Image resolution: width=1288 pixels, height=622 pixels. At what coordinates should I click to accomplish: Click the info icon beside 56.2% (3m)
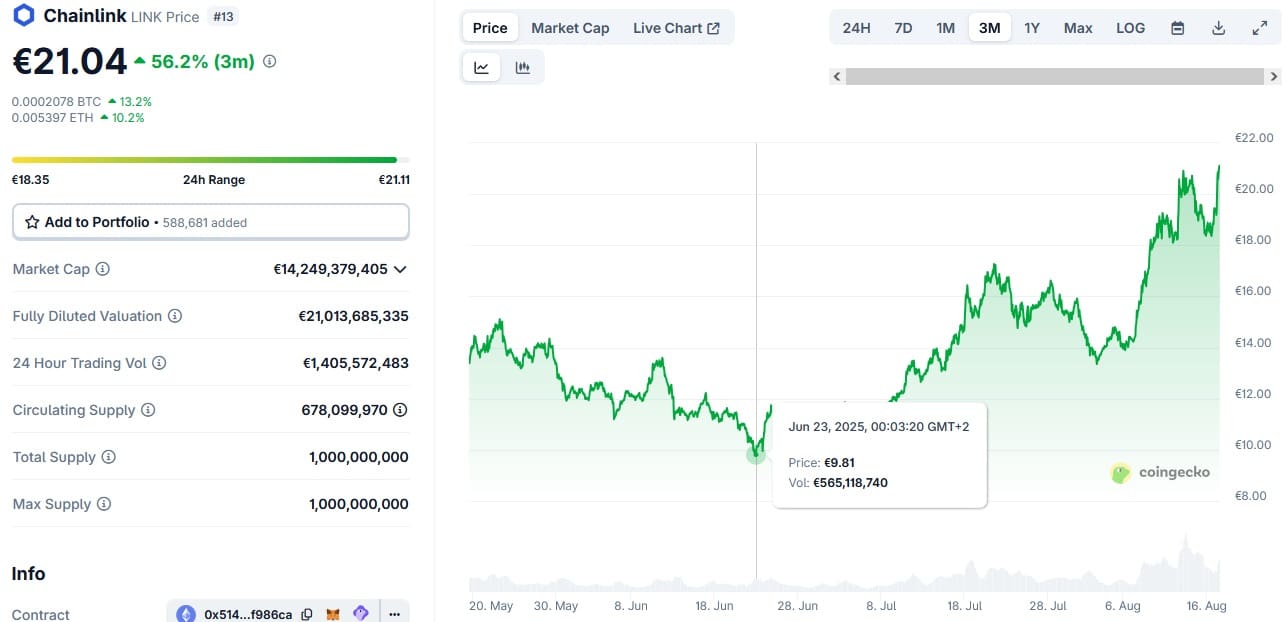(x=269, y=61)
